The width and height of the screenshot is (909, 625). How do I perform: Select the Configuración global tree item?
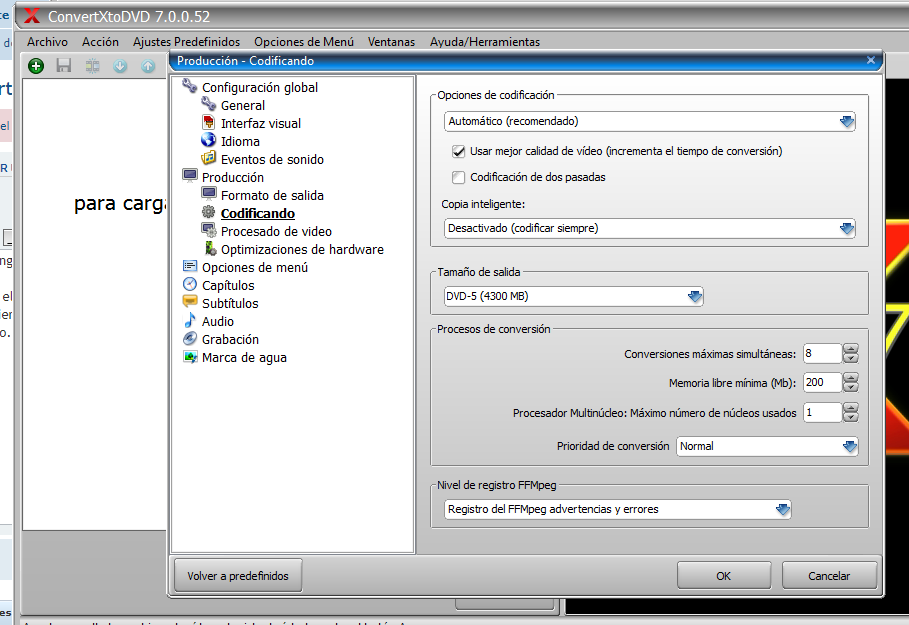260,88
